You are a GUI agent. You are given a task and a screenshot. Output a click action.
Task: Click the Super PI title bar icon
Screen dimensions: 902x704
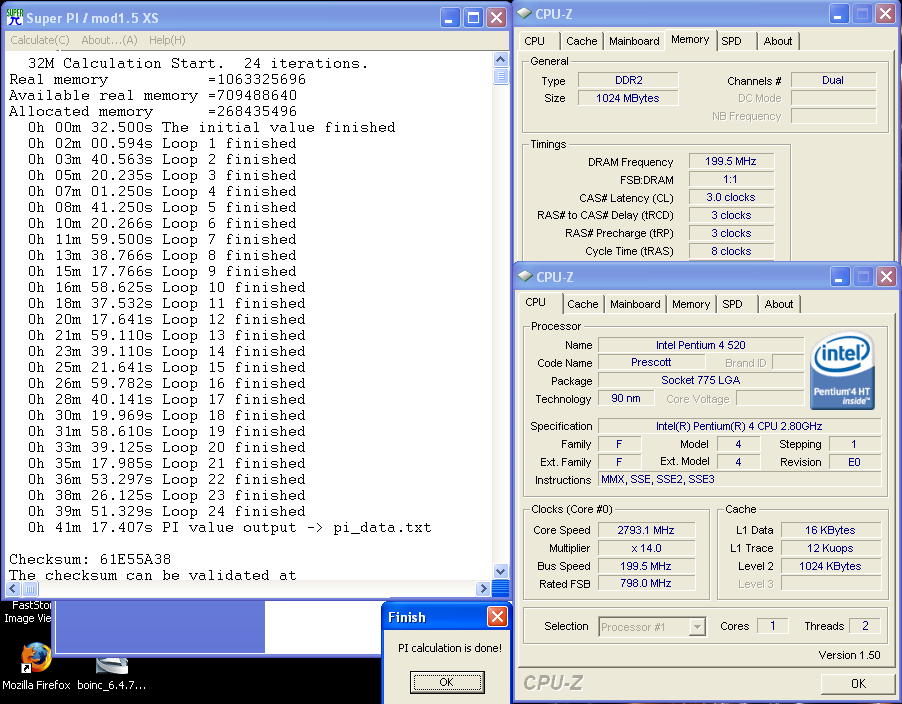pyautogui.click(x=14, y=17)
